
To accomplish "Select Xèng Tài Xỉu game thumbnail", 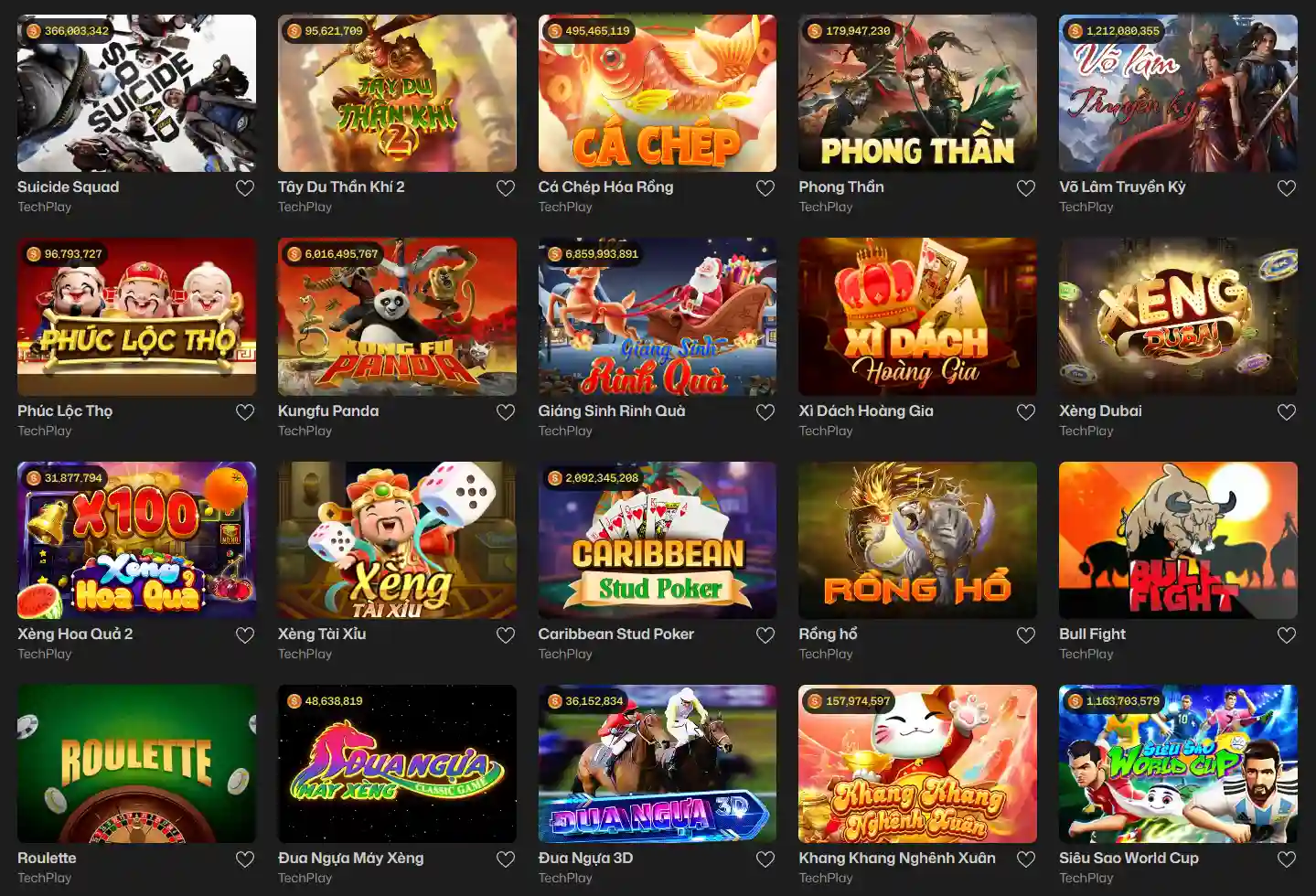I will pos(397,540).
